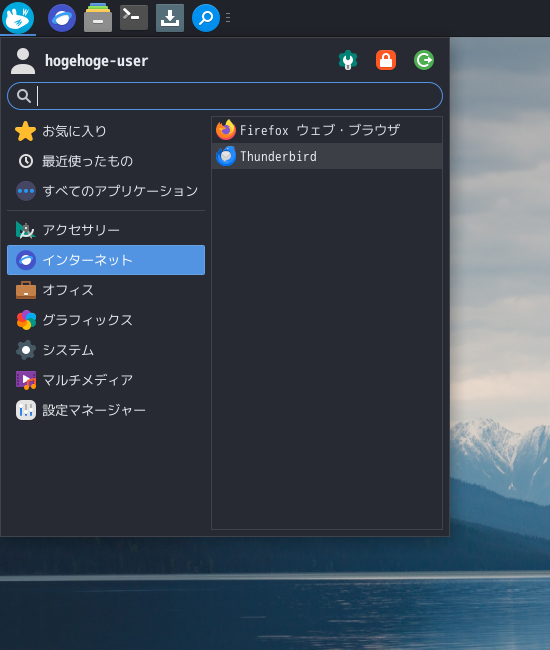This screenshot has width=550, height=650.
Task: Open the file manager panel launcher
Action: [98, 18]
